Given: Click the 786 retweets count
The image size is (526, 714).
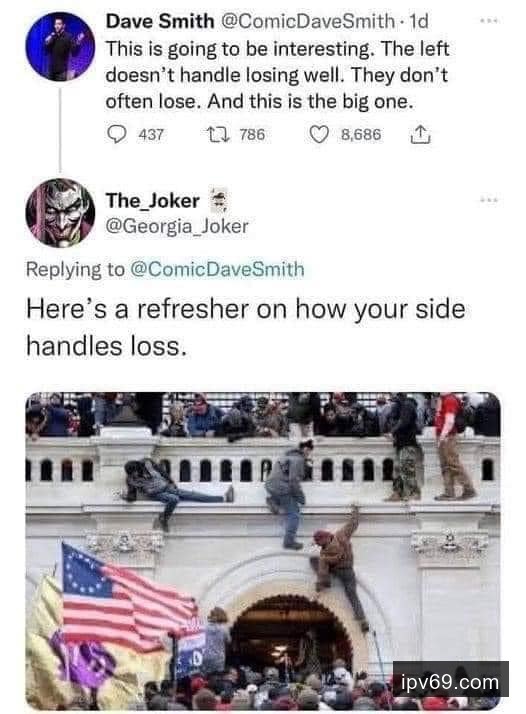Looking at the screenshot, I should coord(252,134).
